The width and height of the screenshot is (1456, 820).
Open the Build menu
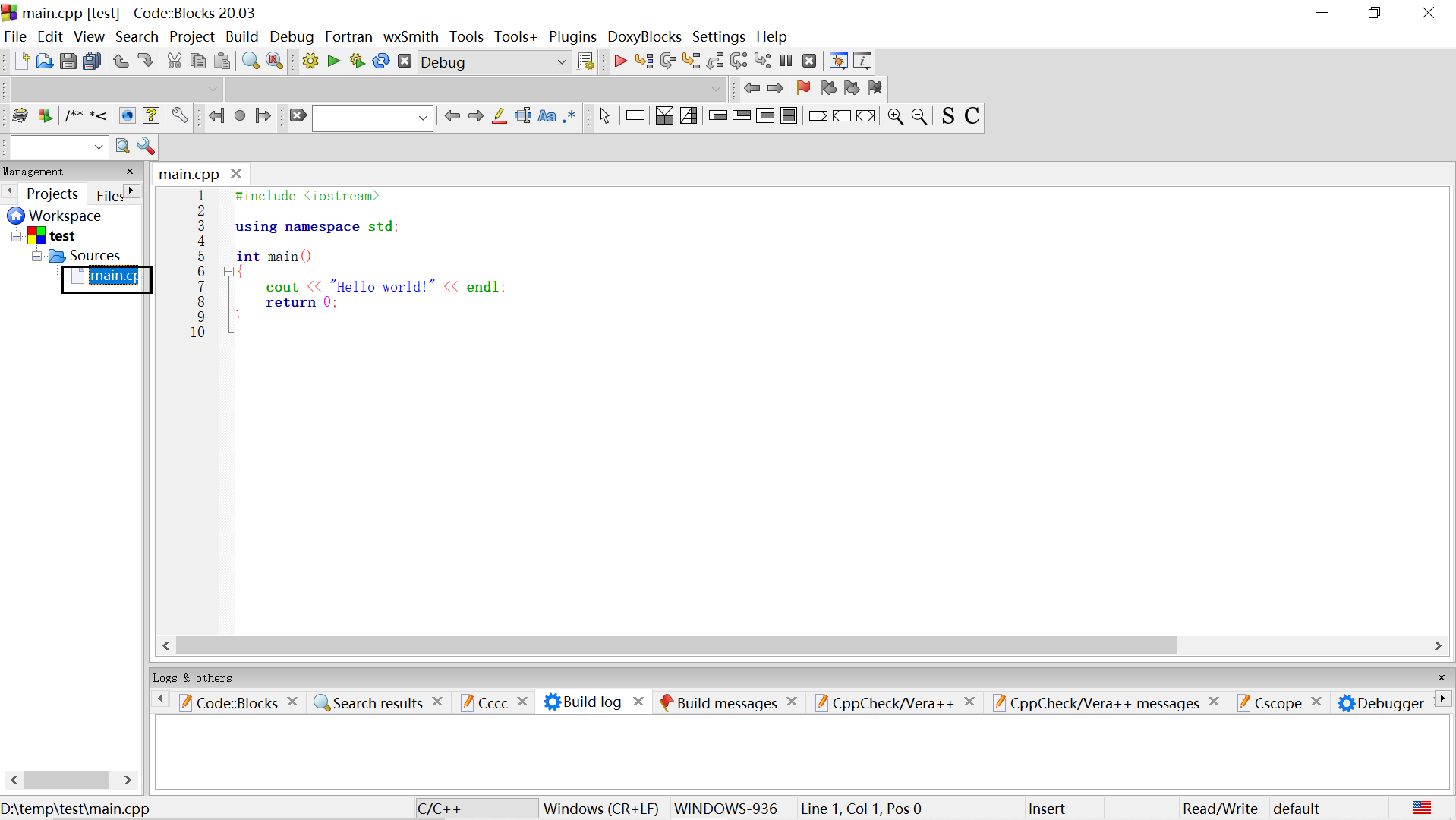pos(241,36)
